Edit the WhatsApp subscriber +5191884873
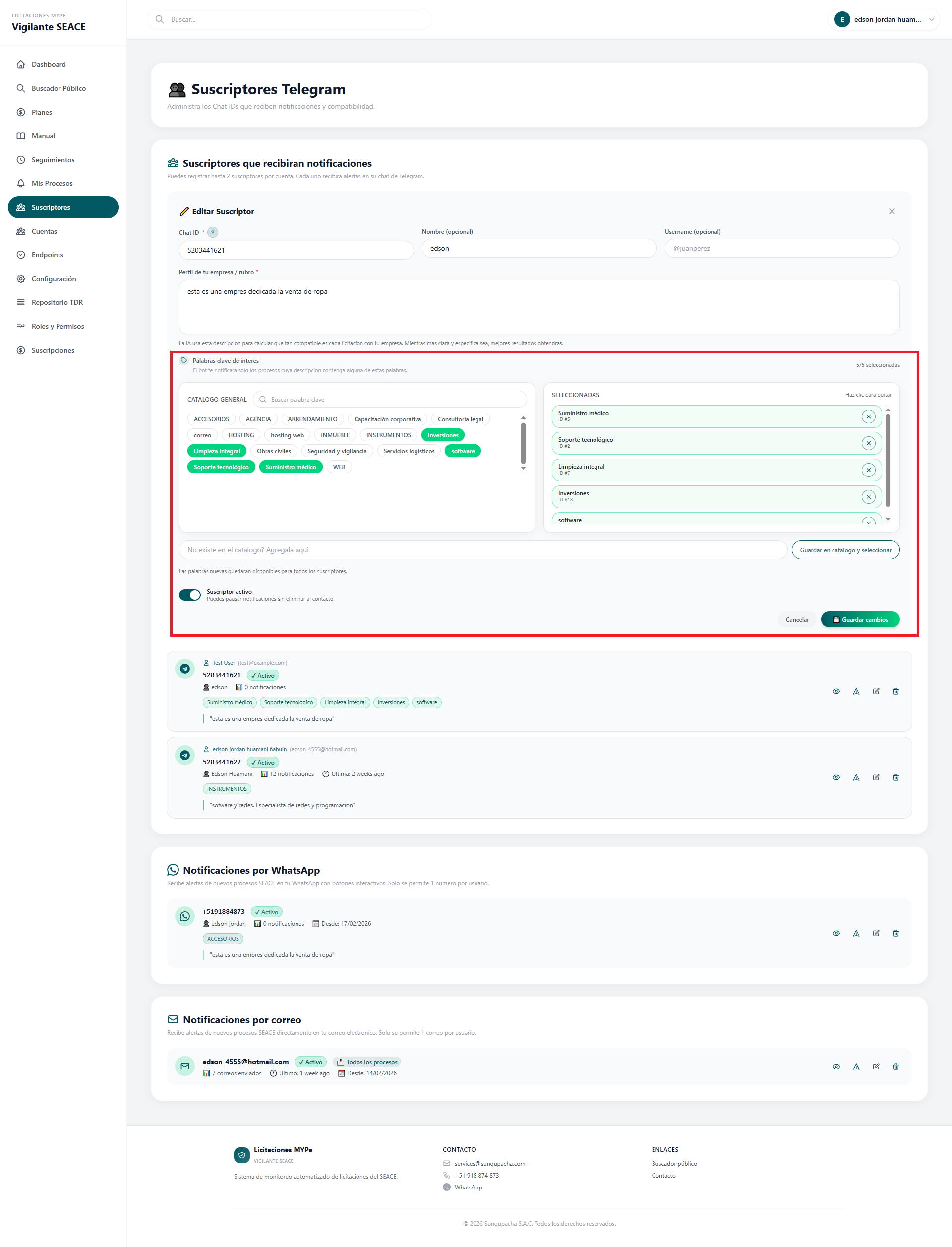 (x=876, y=933)
